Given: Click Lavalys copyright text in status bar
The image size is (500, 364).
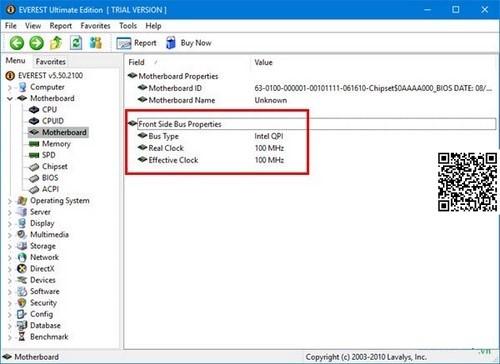Looking at the screenshot, I should point(366,357).
